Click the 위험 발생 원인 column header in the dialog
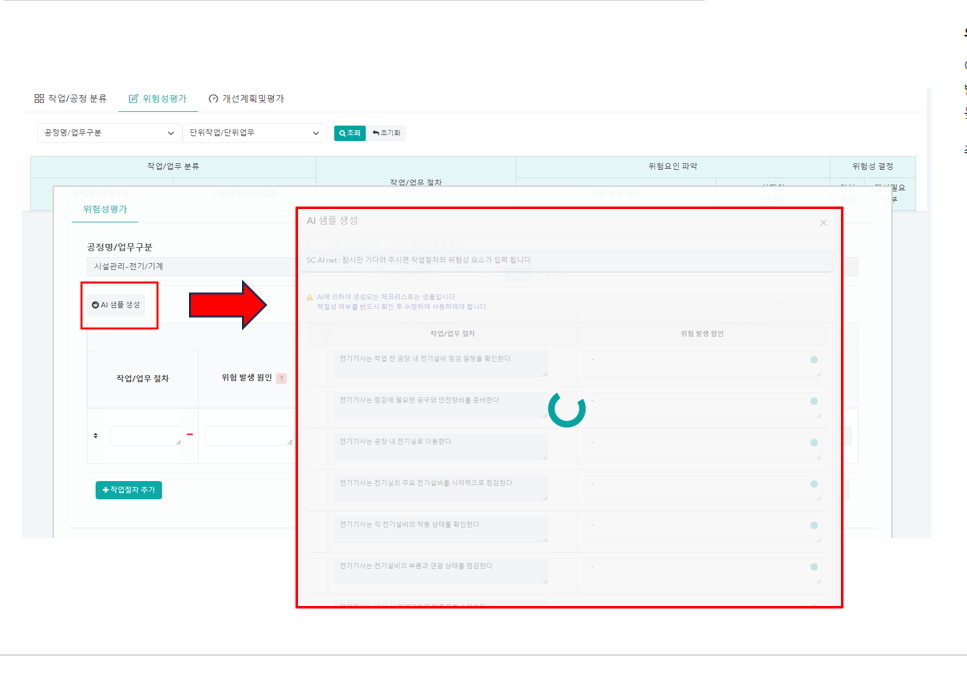Image resolution: width=967 pixels, height=683 pixels. pos(702,334)
